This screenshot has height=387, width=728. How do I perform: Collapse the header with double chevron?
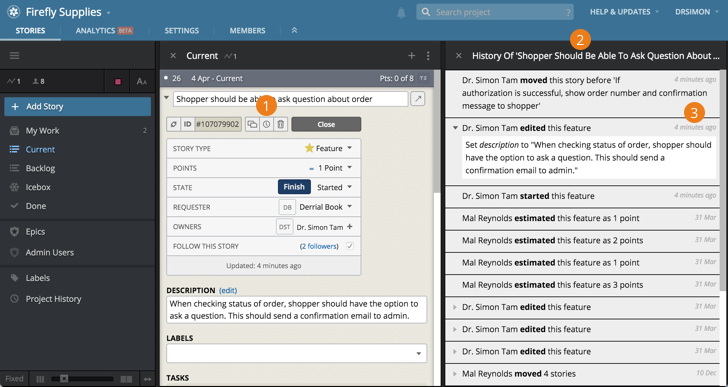pyautogui.click(x=294, y=31)
